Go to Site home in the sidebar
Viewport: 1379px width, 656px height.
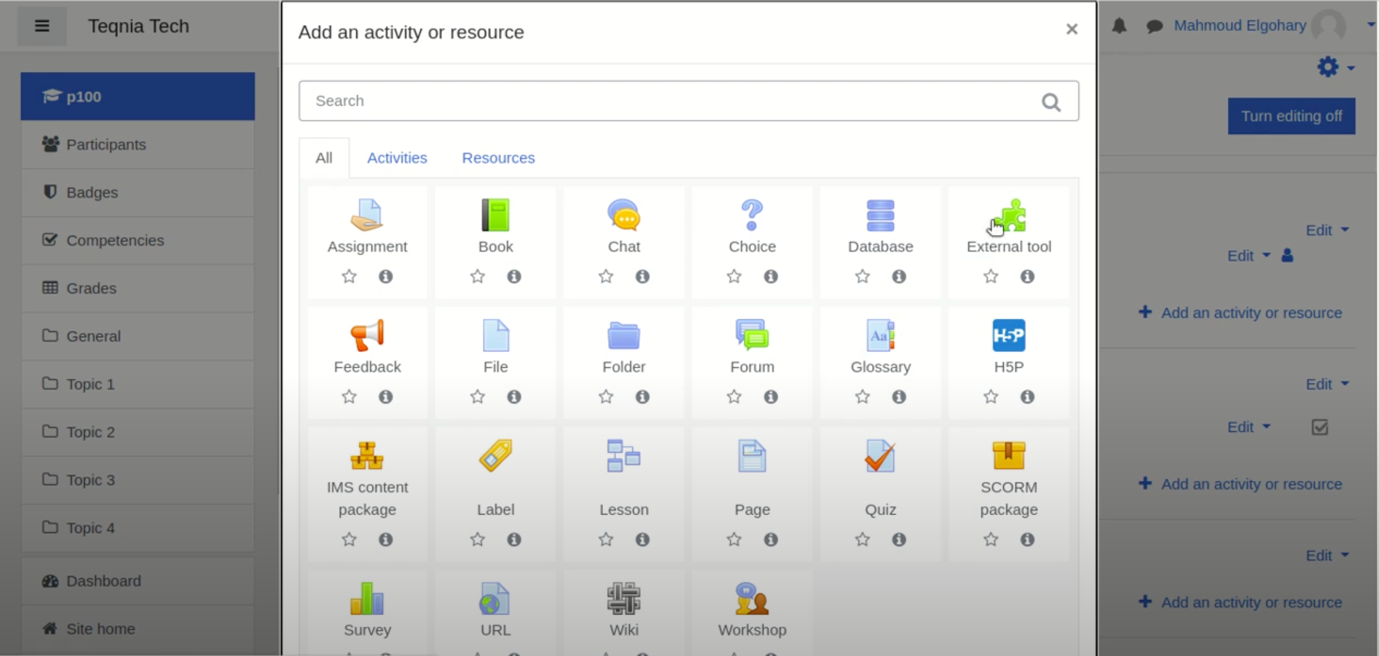(138, 629)
